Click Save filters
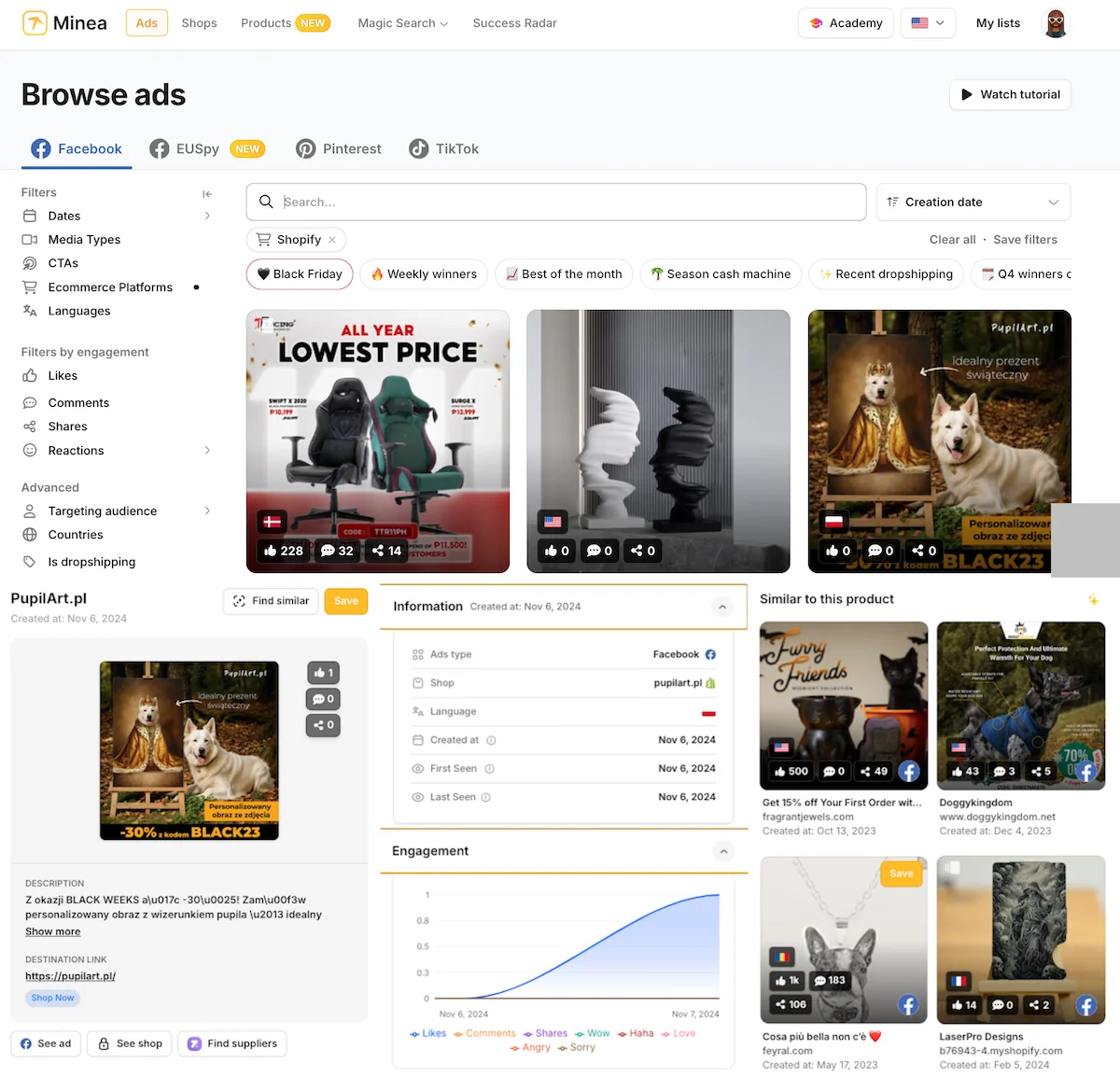Viewport: 1120px width, 1077px height. [1025, 240]
